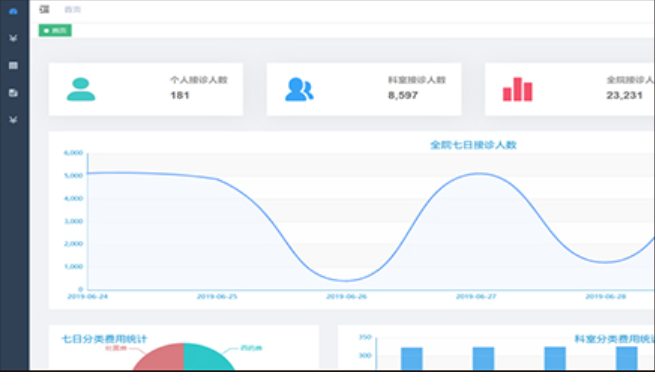Open the 科室接诊人数 8,597 card
Viewport: 655px width, 372px height.
pyautogui.click(x=364, y=89)
